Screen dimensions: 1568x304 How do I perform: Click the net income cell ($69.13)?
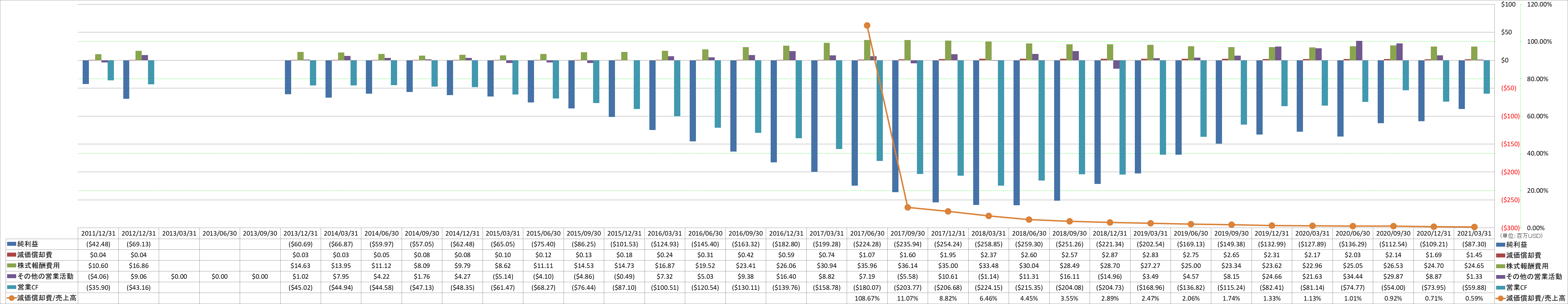[139, 244]
